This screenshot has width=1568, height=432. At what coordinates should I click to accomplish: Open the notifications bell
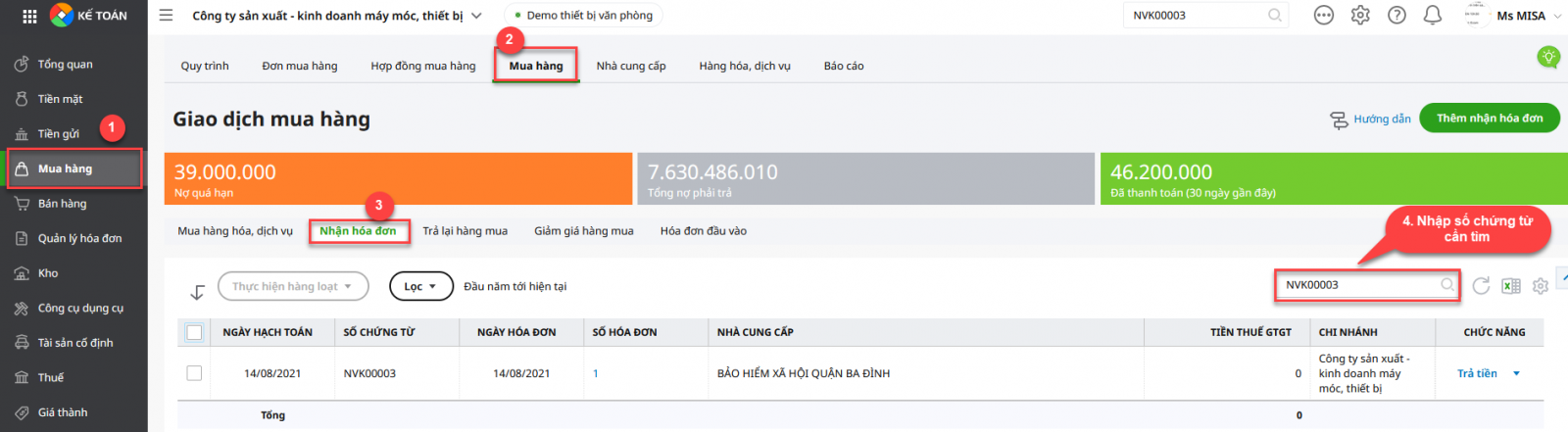(1432, 16)
